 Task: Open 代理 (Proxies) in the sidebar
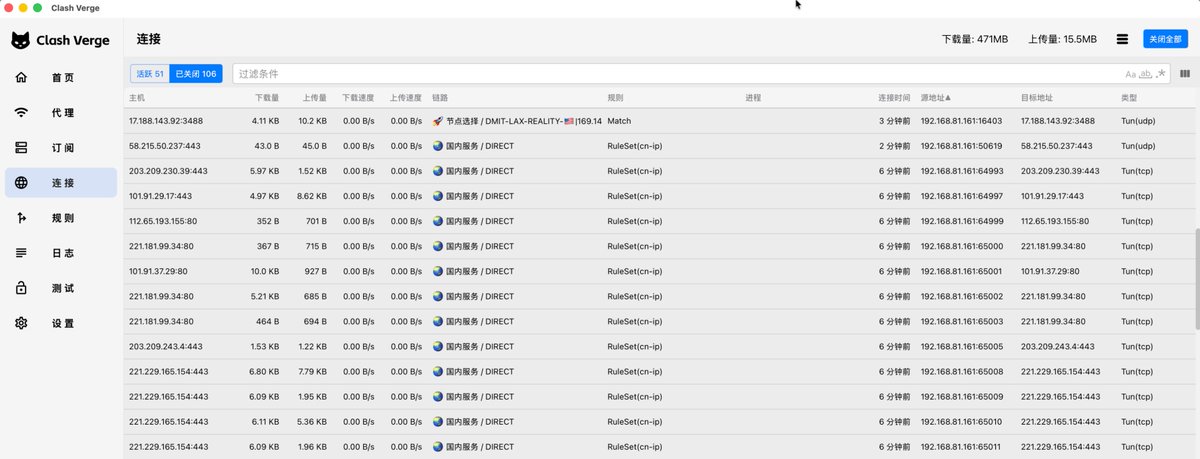[61, 113]
